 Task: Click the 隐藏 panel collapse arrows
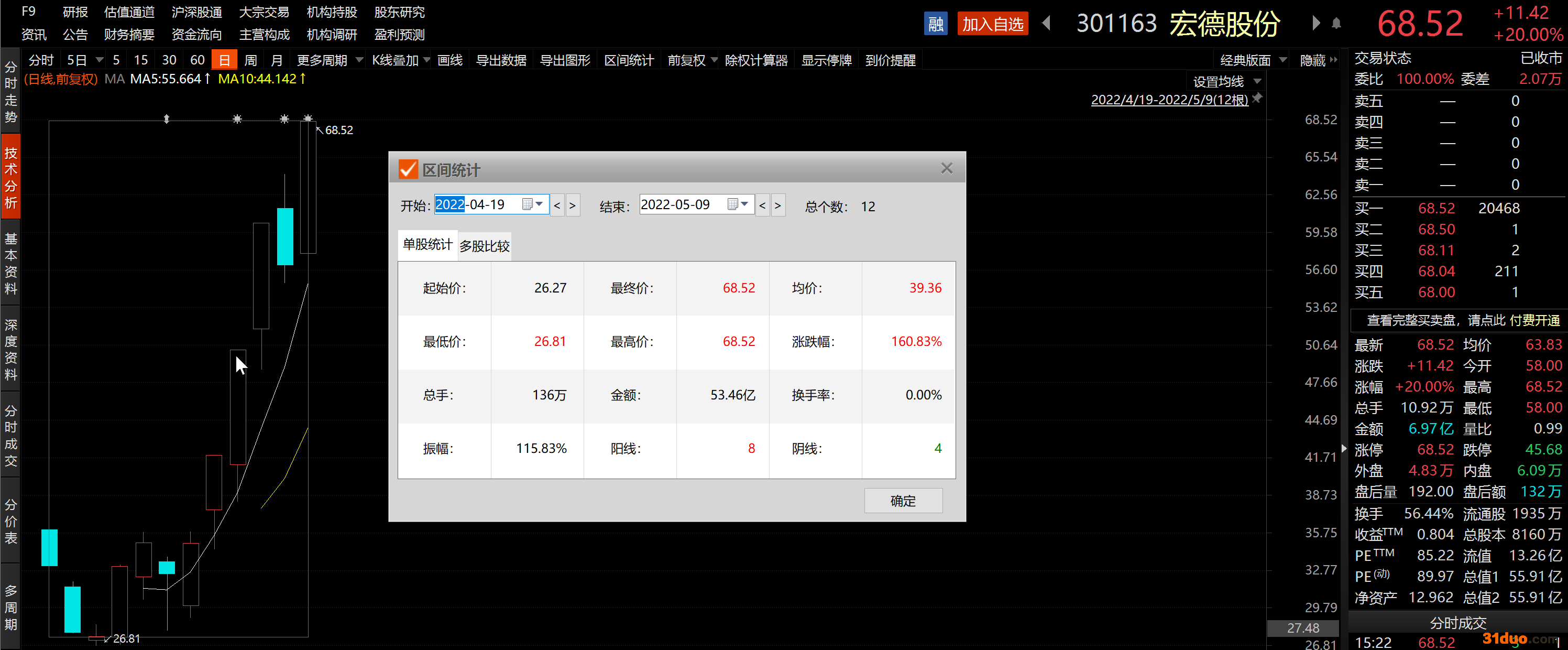click(1334, 60)
